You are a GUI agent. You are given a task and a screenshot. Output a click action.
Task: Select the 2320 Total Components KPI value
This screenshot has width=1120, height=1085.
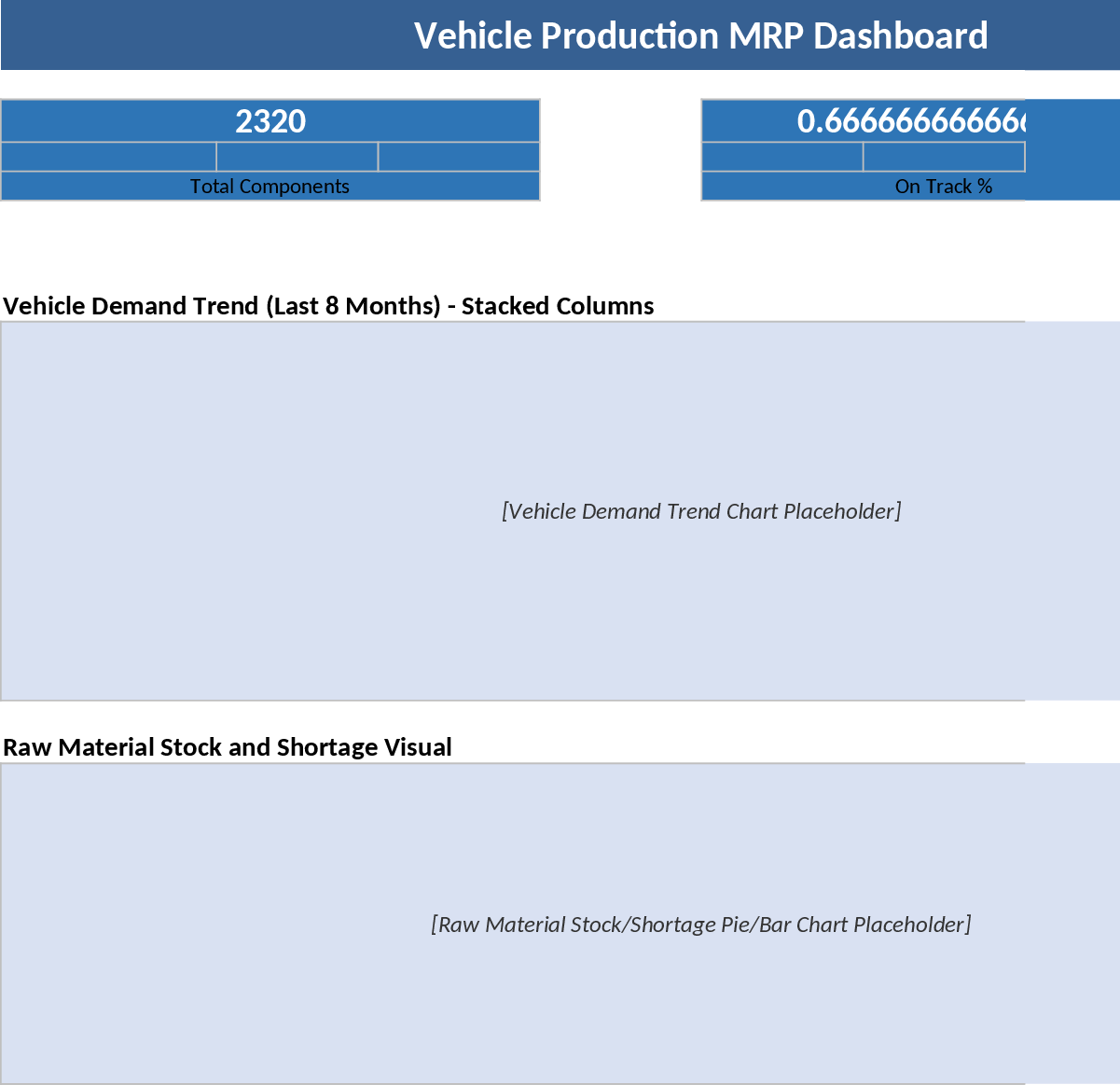[270, 120]
